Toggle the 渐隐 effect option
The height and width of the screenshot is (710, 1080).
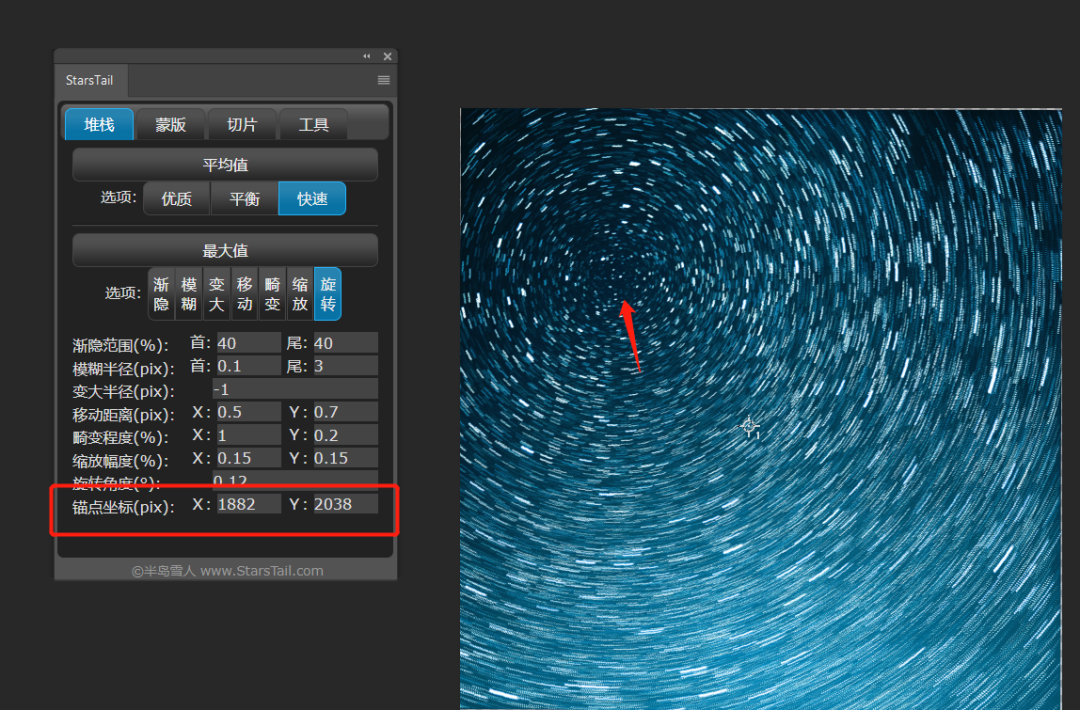[x=162, y=294]
